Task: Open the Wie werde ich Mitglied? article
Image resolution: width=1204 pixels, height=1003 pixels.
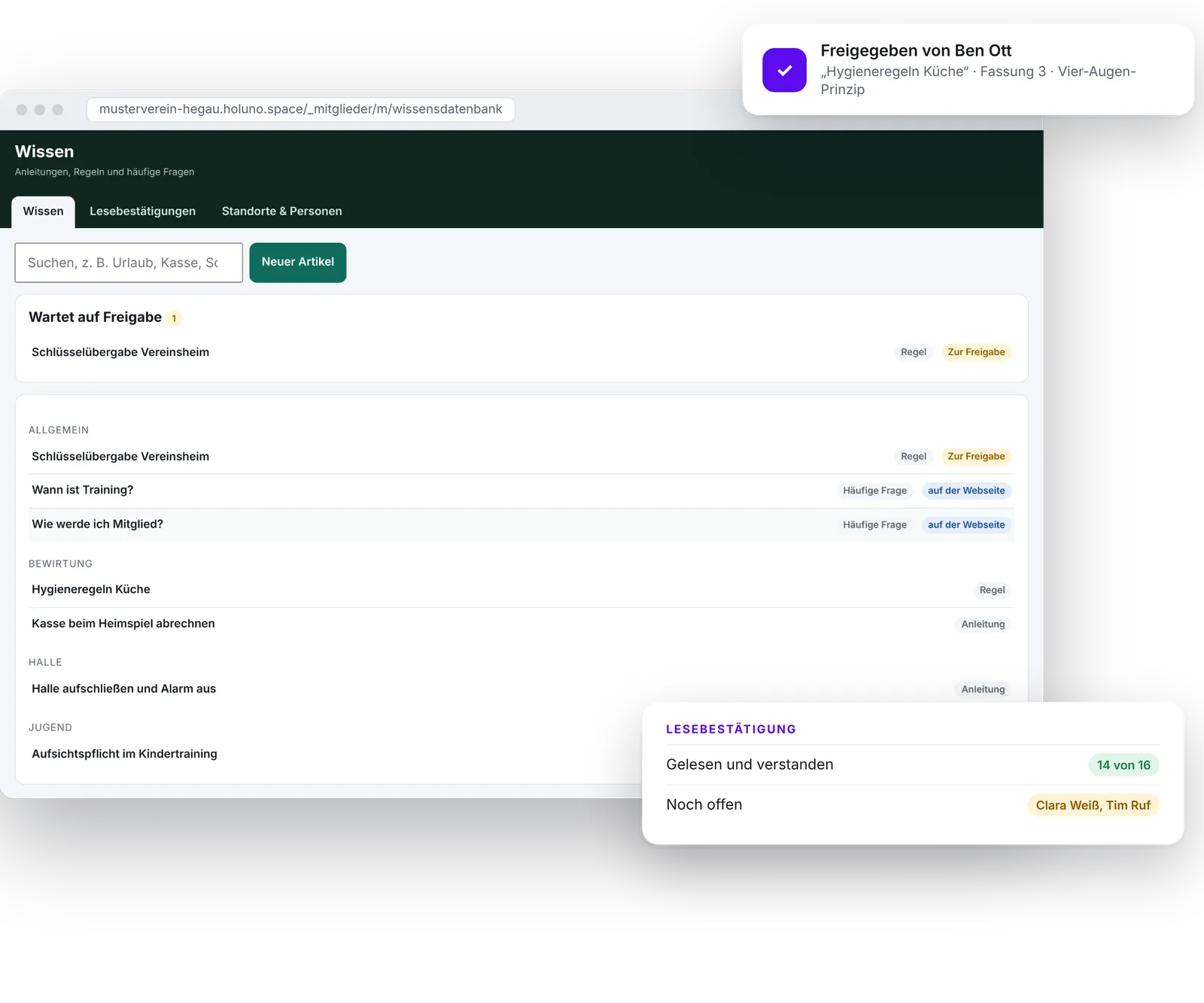Action: (521, 524)
